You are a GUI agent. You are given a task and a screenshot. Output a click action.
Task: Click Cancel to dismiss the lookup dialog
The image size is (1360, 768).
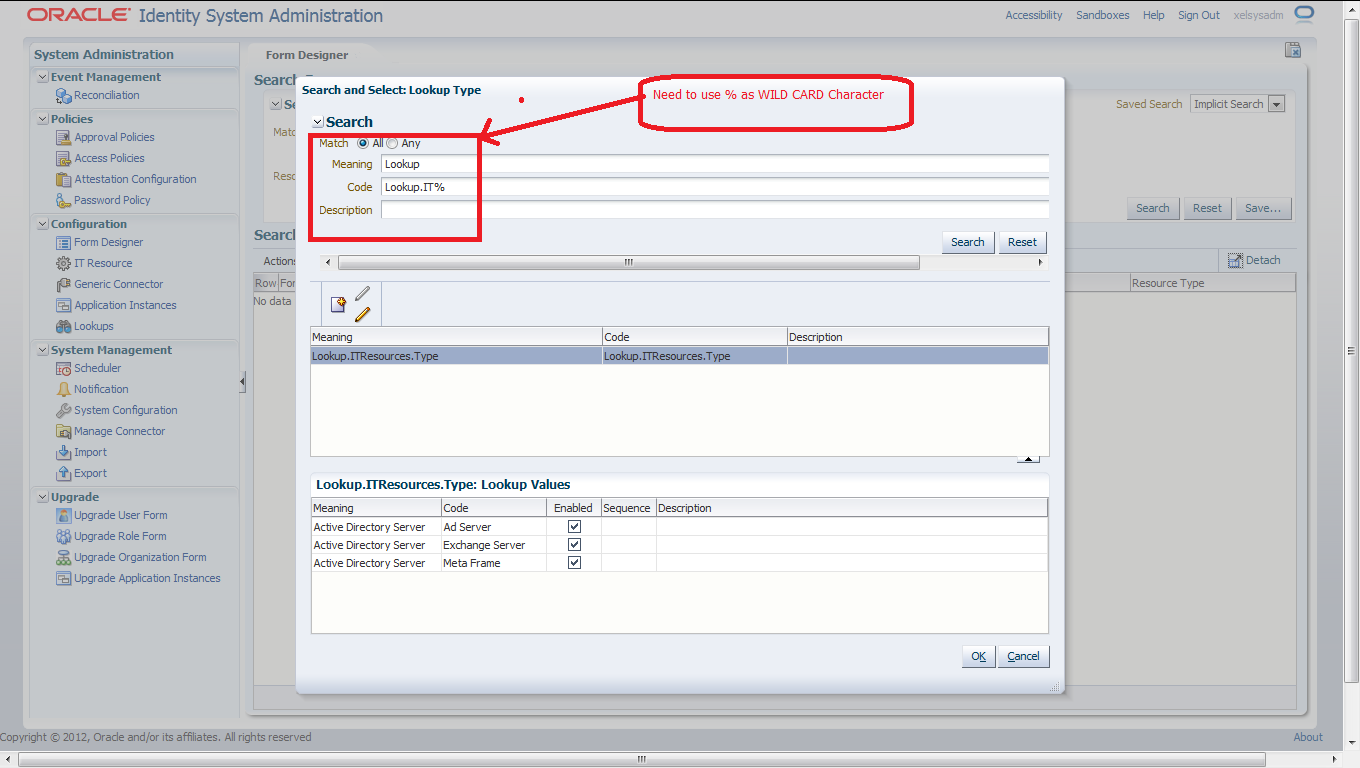[1023, 656]
